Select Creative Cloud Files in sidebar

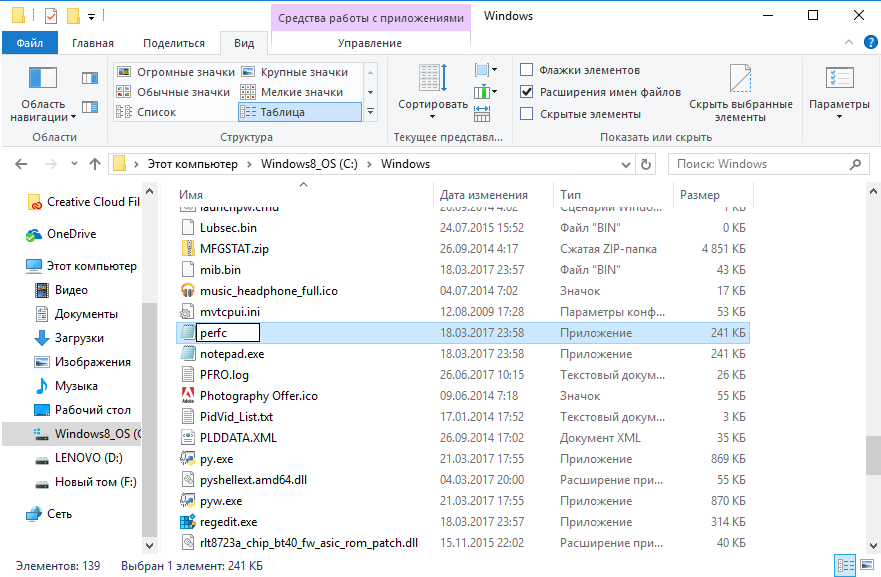tap(83, 202)
